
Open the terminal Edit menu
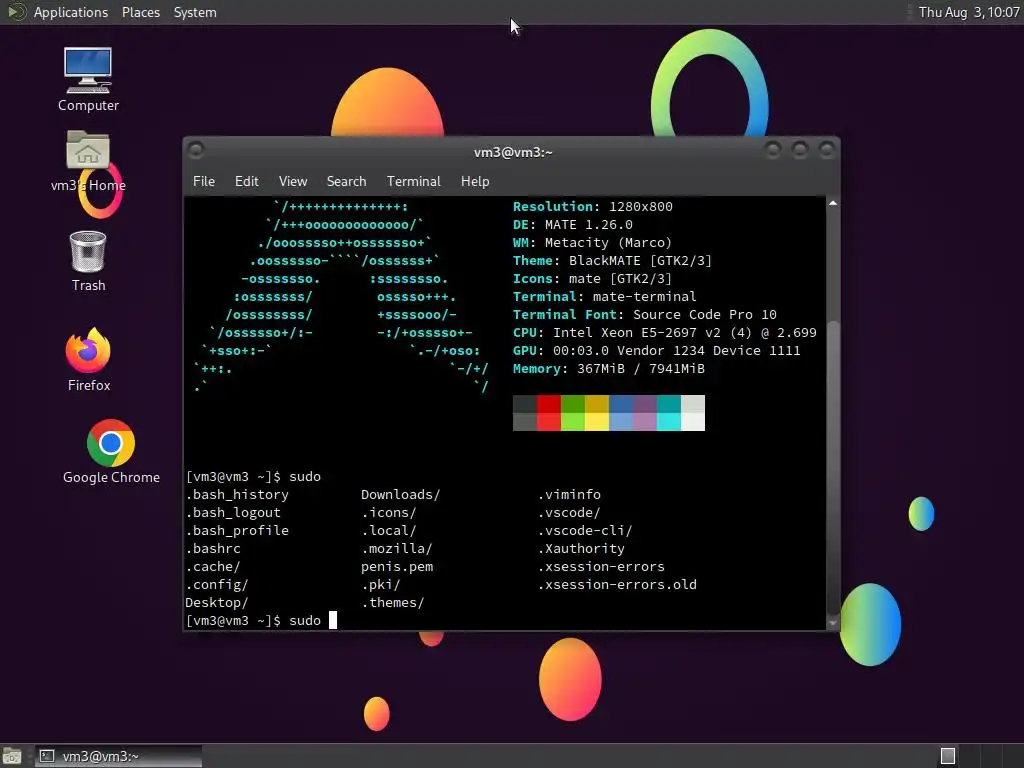(246, 182)
